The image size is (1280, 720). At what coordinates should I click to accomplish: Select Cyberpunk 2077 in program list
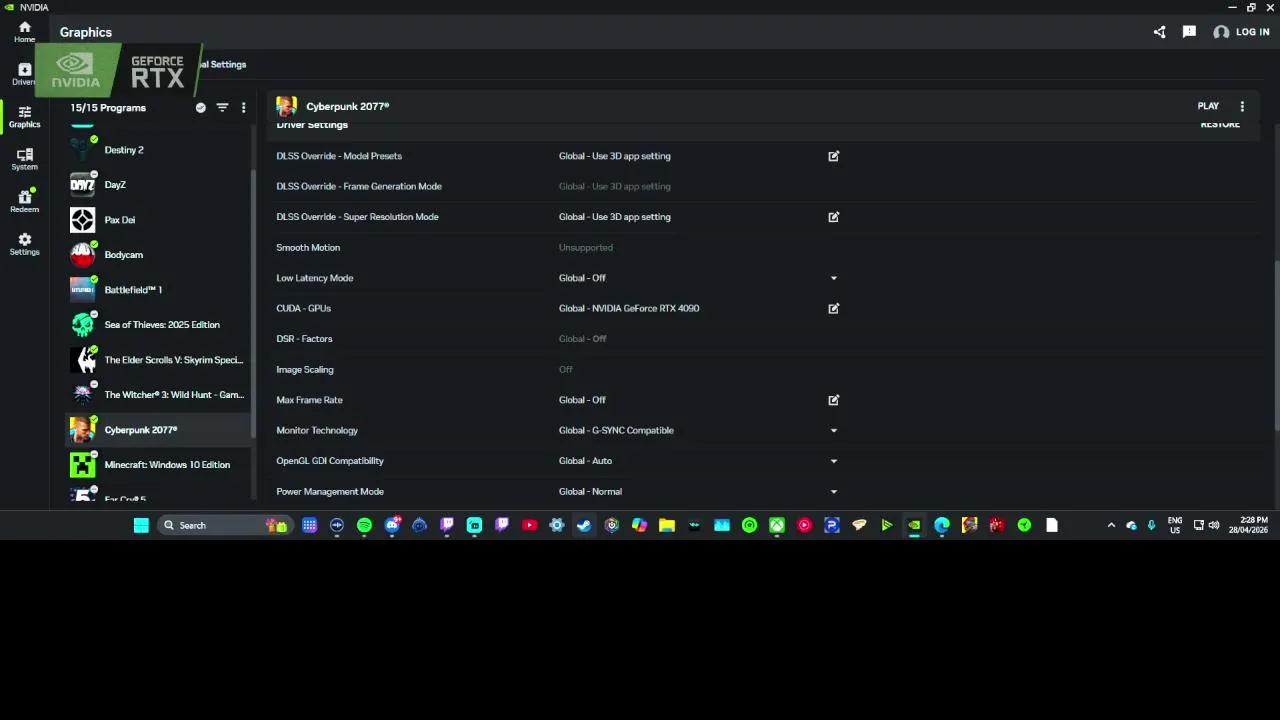(158, 430)
